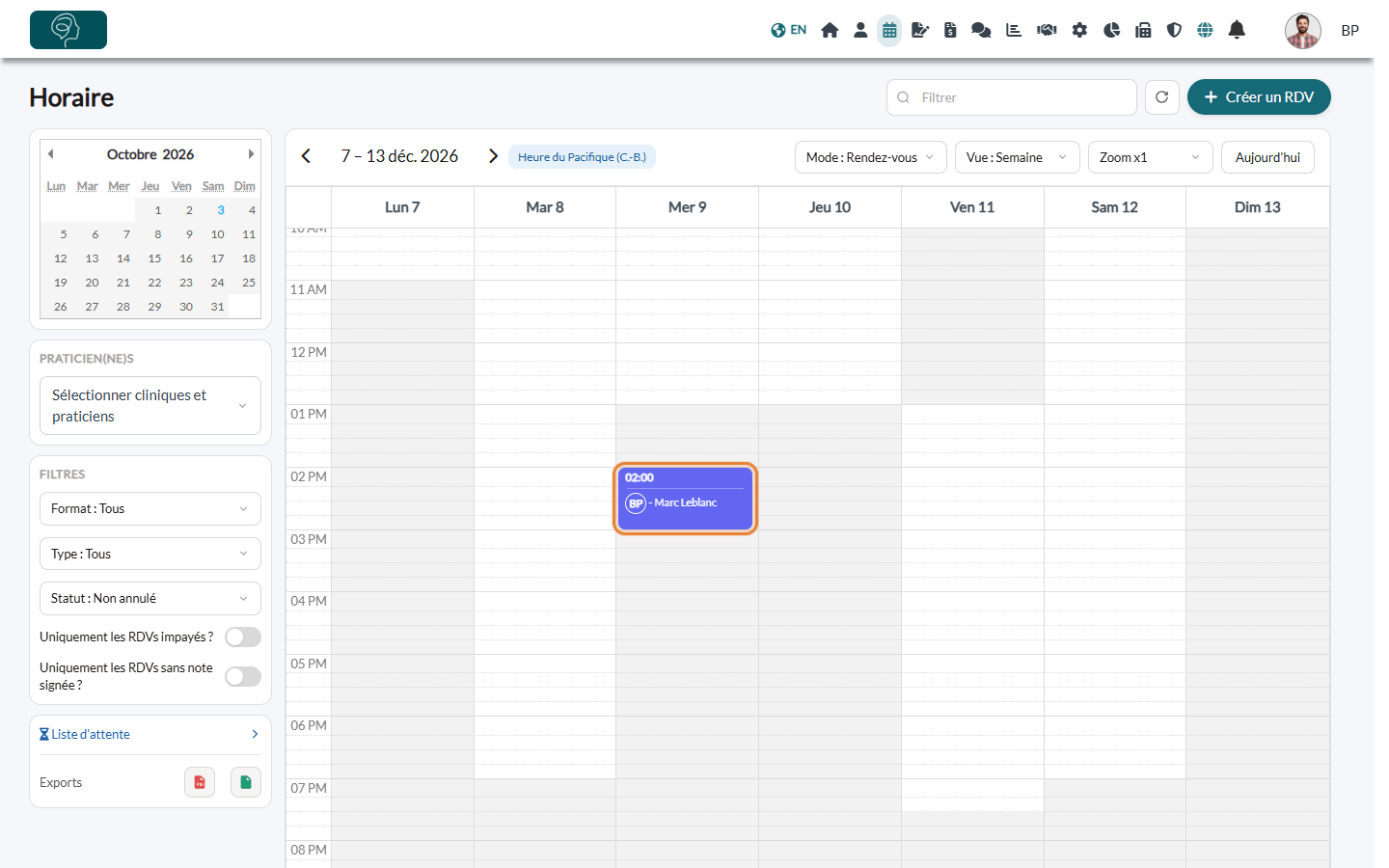Screen dimensions: 1389x868
Task: Open the settings gear icon
Action: tap(1079, 30)
